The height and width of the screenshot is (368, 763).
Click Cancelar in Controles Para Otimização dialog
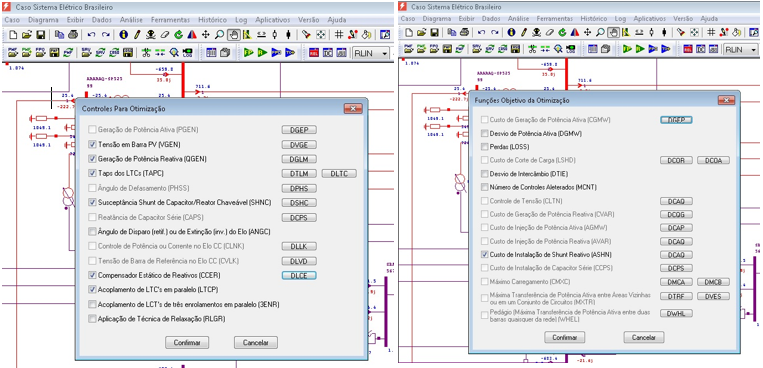click(x=256, y=342)
